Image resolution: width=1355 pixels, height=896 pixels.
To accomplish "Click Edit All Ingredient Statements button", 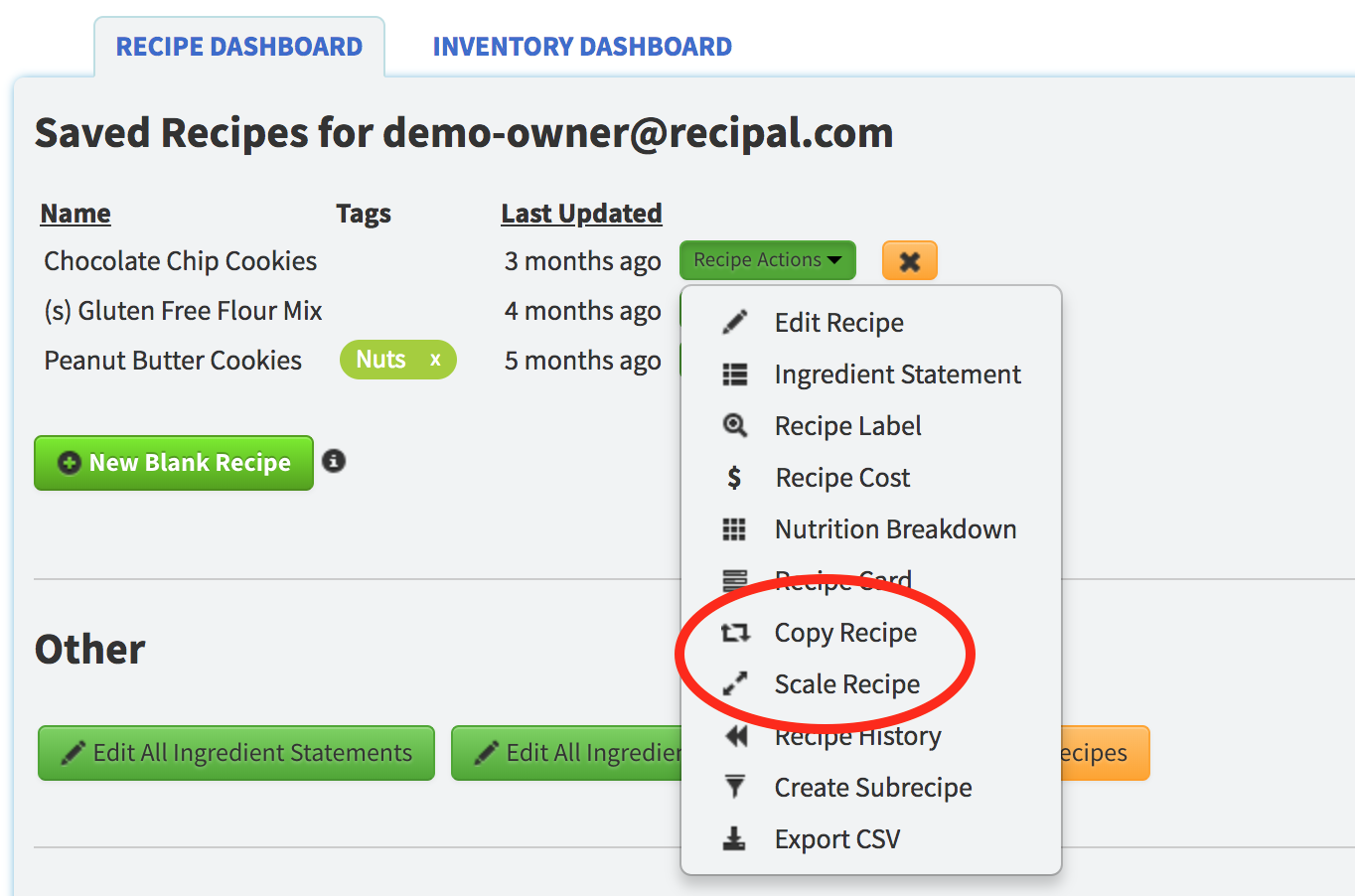I will (236, 753).
